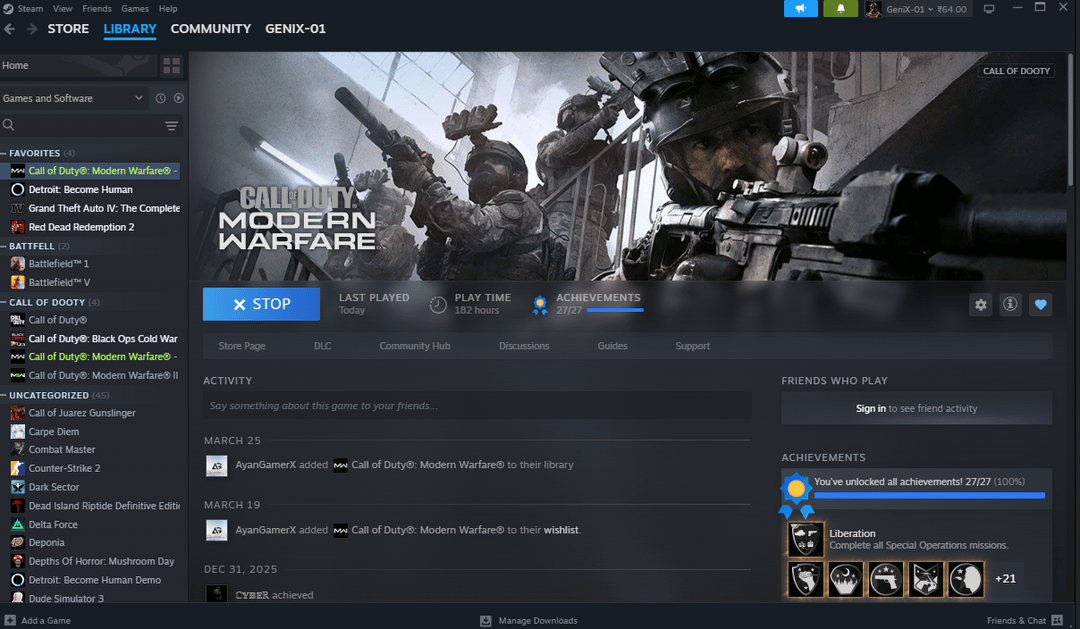The image size is (1080, 629).
Task: Open the Games and Software dropdown
Action: 73,98
